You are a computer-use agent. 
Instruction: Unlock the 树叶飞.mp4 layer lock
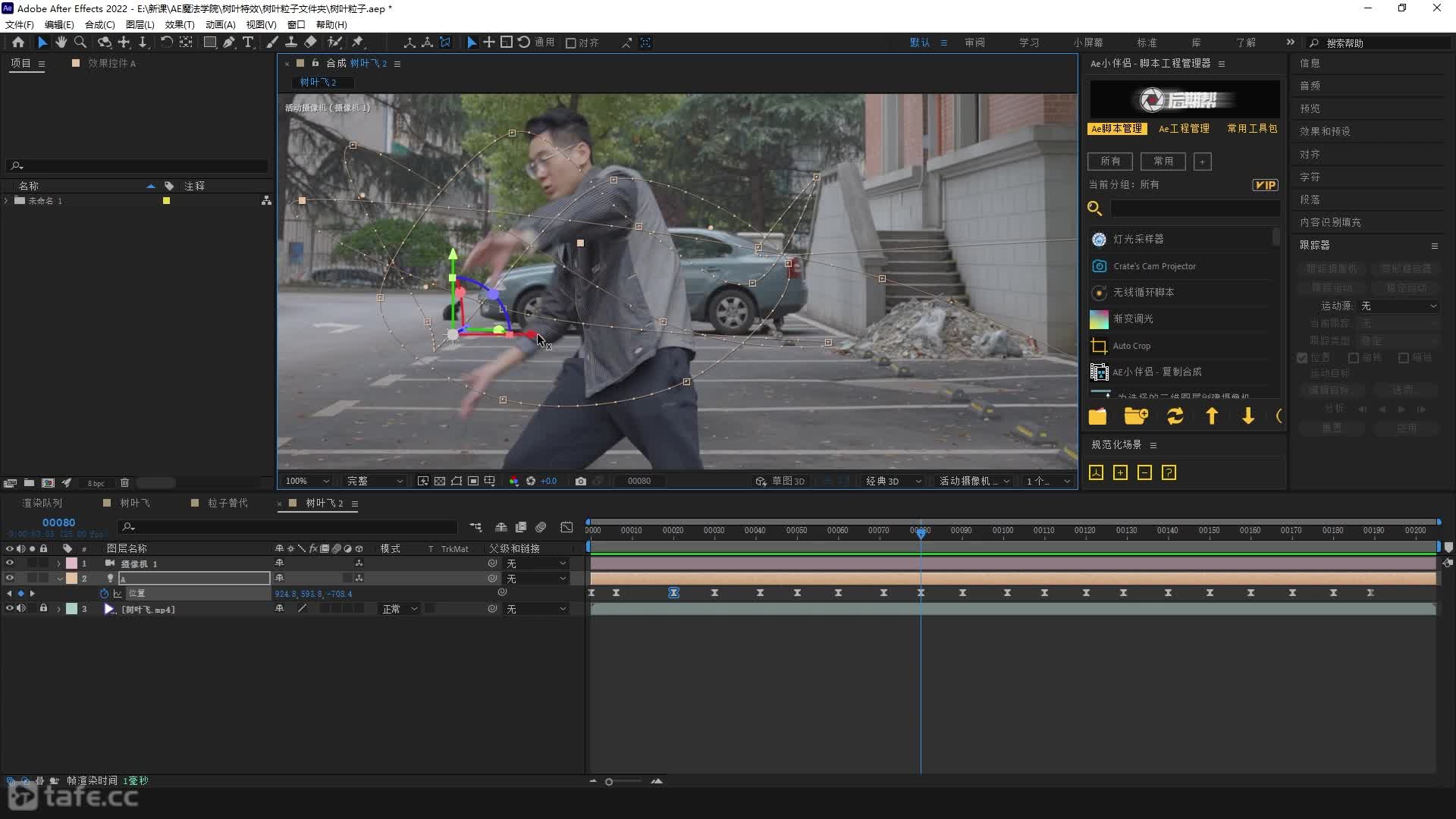coord(43,609)
